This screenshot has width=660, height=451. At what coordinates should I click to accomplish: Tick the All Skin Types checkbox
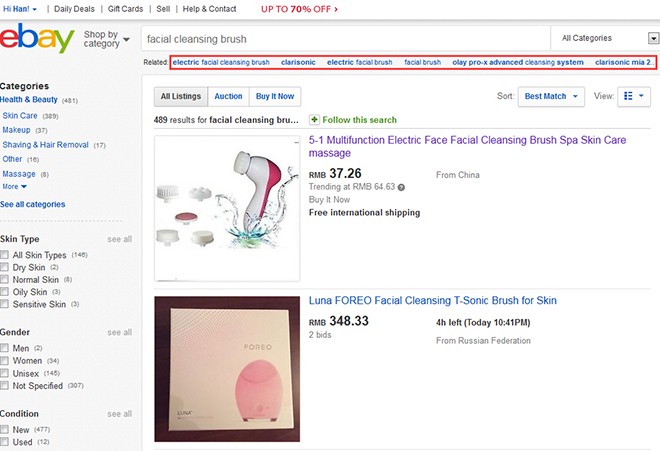[5, 255]
